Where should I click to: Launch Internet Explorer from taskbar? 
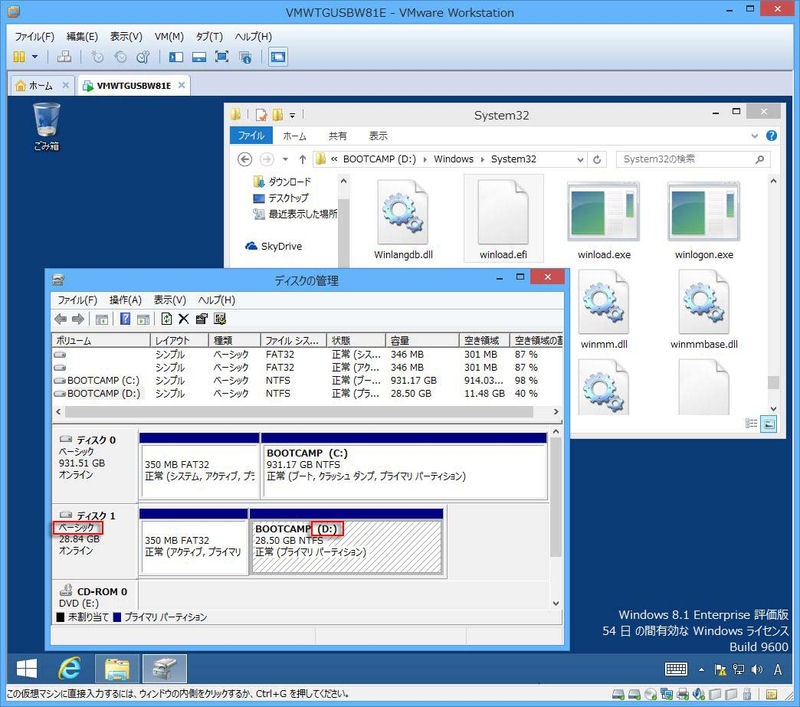[x=70, y=668]
